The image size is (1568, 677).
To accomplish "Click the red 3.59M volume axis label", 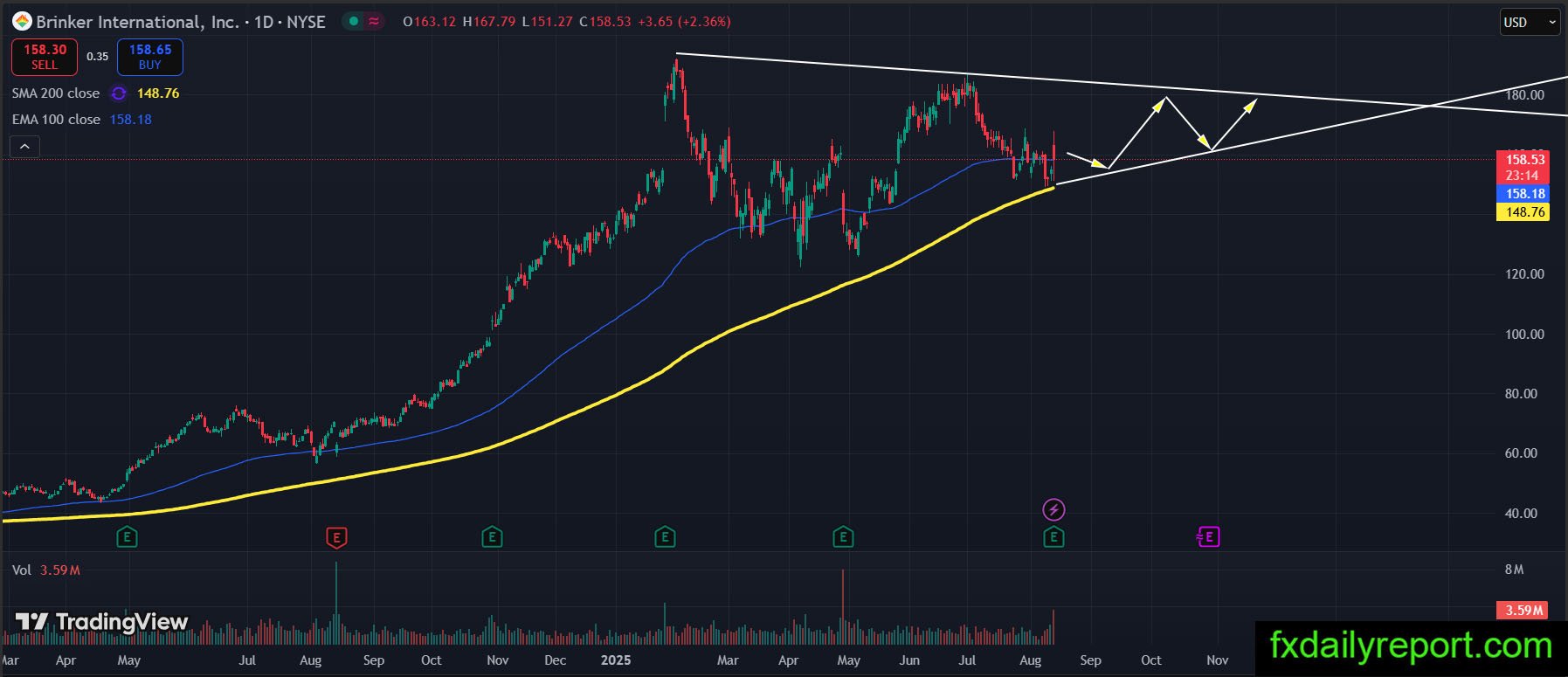I will 1523,611.
